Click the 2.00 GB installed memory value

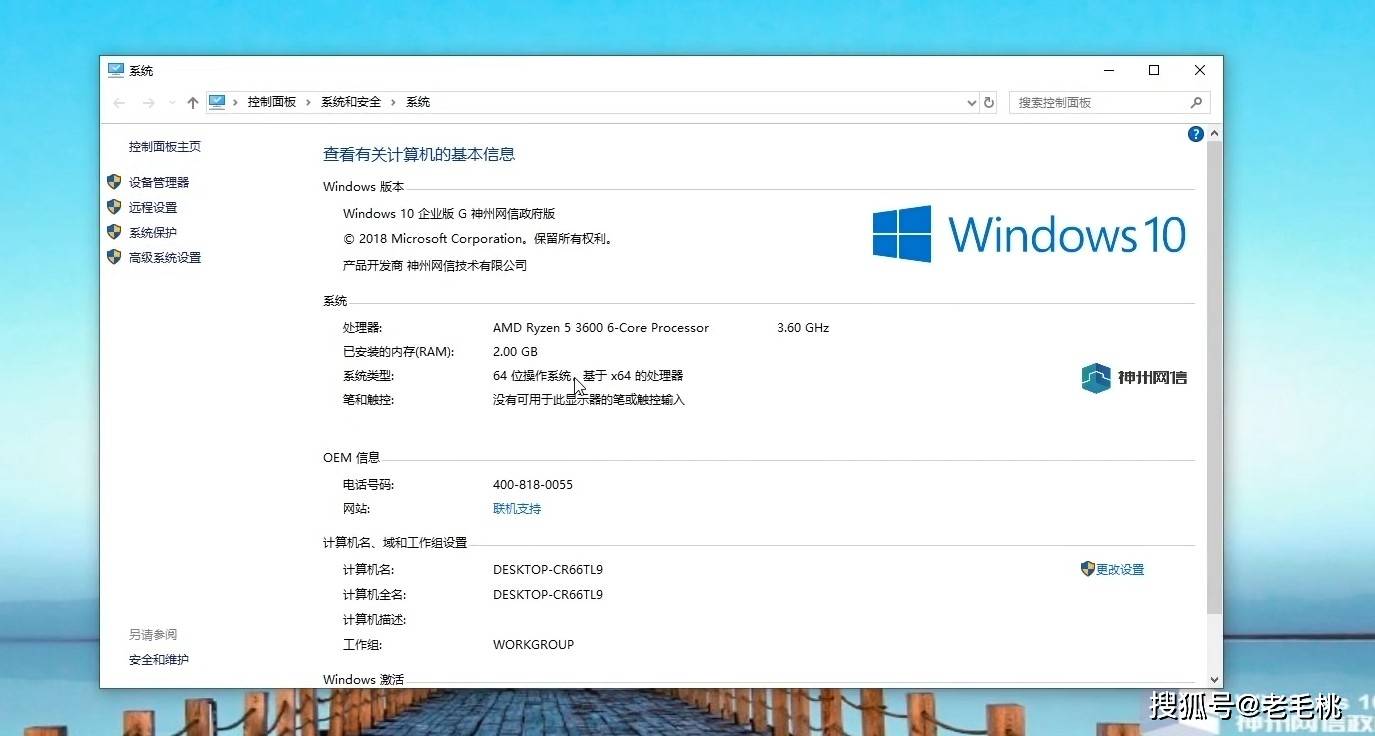(515, 352)
